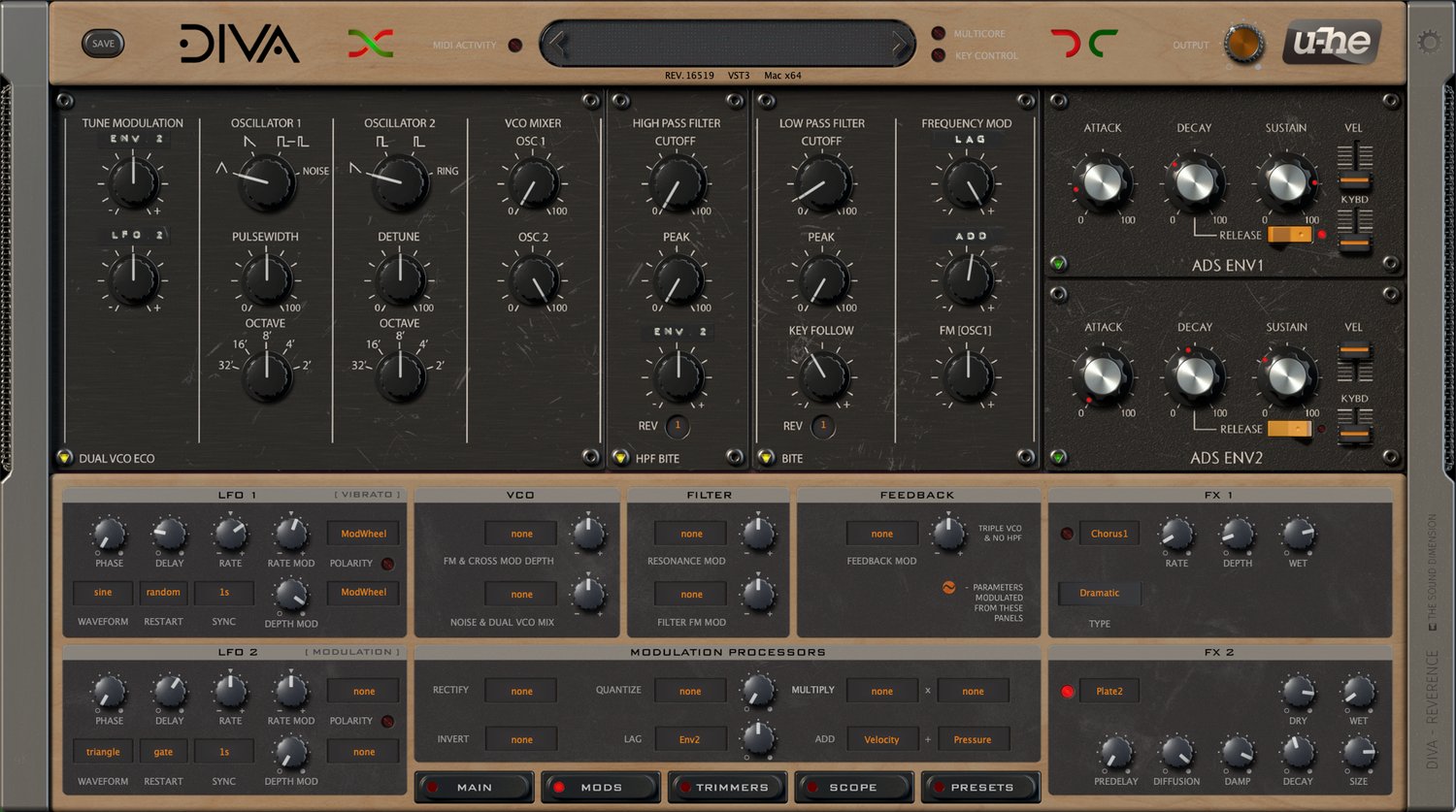
Task: Toggle the KEY CONTROL switch
Action: click(x=939, y=55)
